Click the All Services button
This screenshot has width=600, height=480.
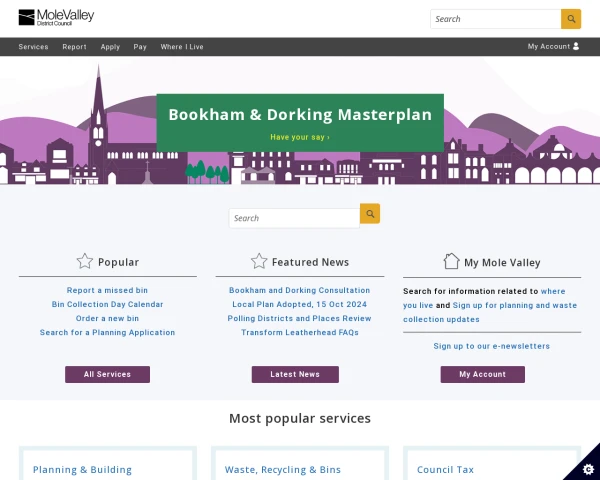coord(108,374)
